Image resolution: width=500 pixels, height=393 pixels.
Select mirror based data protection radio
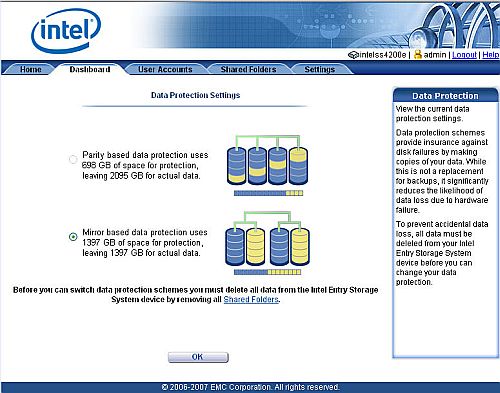click(73, 237)
